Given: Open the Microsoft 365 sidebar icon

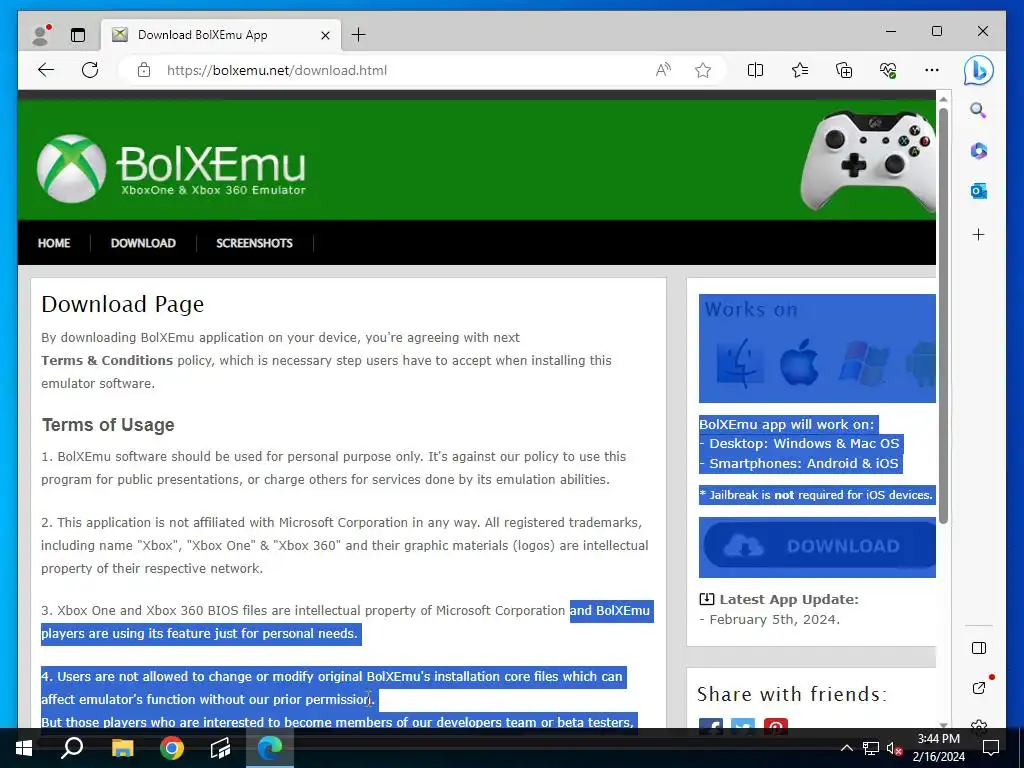Looking at the screenshot, I should tap(978, 151).
